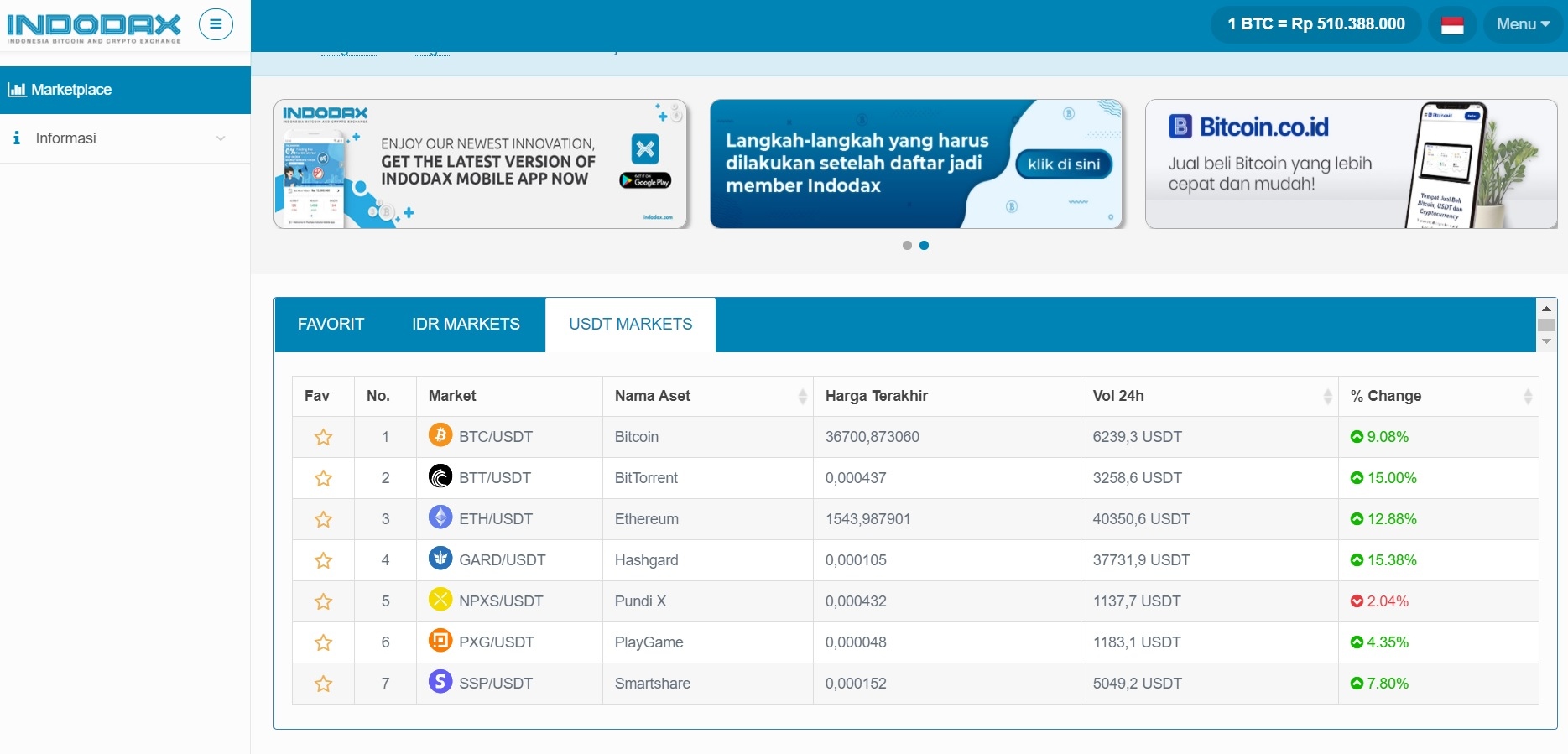Viewport: 1568px width, 754px height.
Task: Open the BTC/USDT market link
Action: 496,437
